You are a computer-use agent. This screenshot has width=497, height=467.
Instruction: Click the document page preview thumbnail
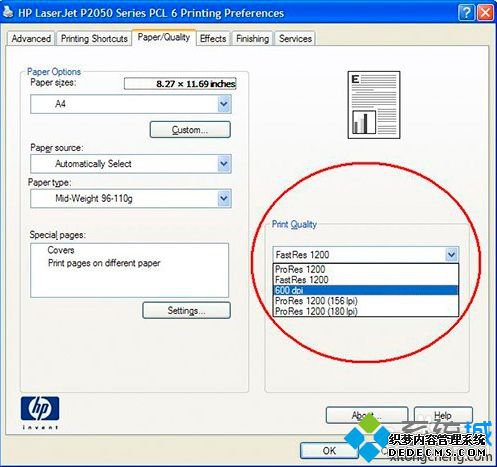click(x=374, y=105)
